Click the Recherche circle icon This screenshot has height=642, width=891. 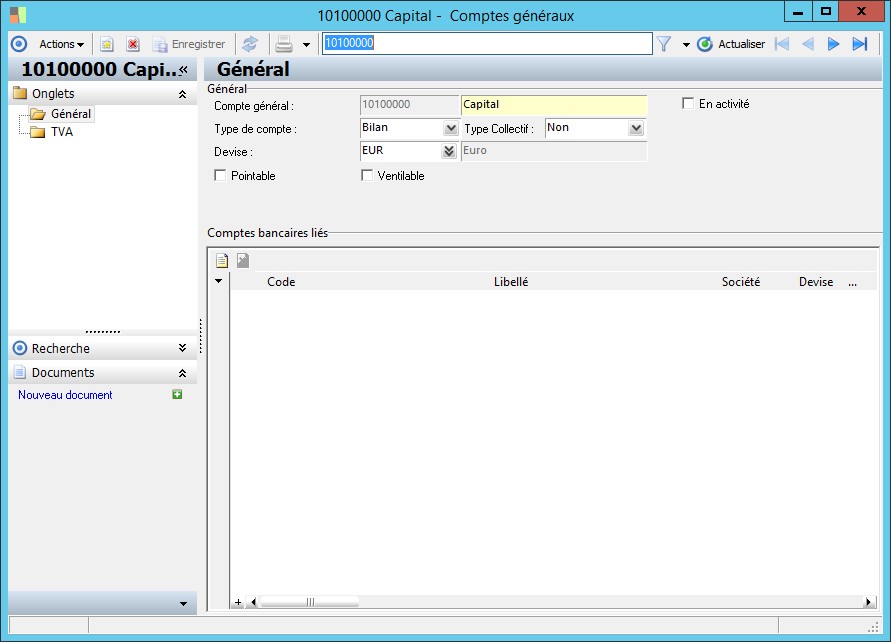(x=20, y=348)
